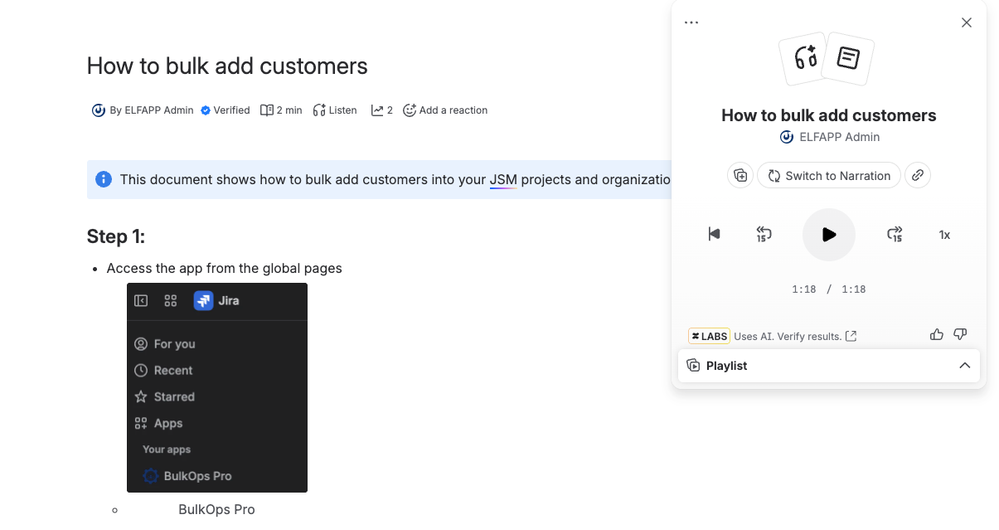Image resolution: width=999 pixels, height=530 pixels.
Task: Close the audio player panel
Action: 967,23
